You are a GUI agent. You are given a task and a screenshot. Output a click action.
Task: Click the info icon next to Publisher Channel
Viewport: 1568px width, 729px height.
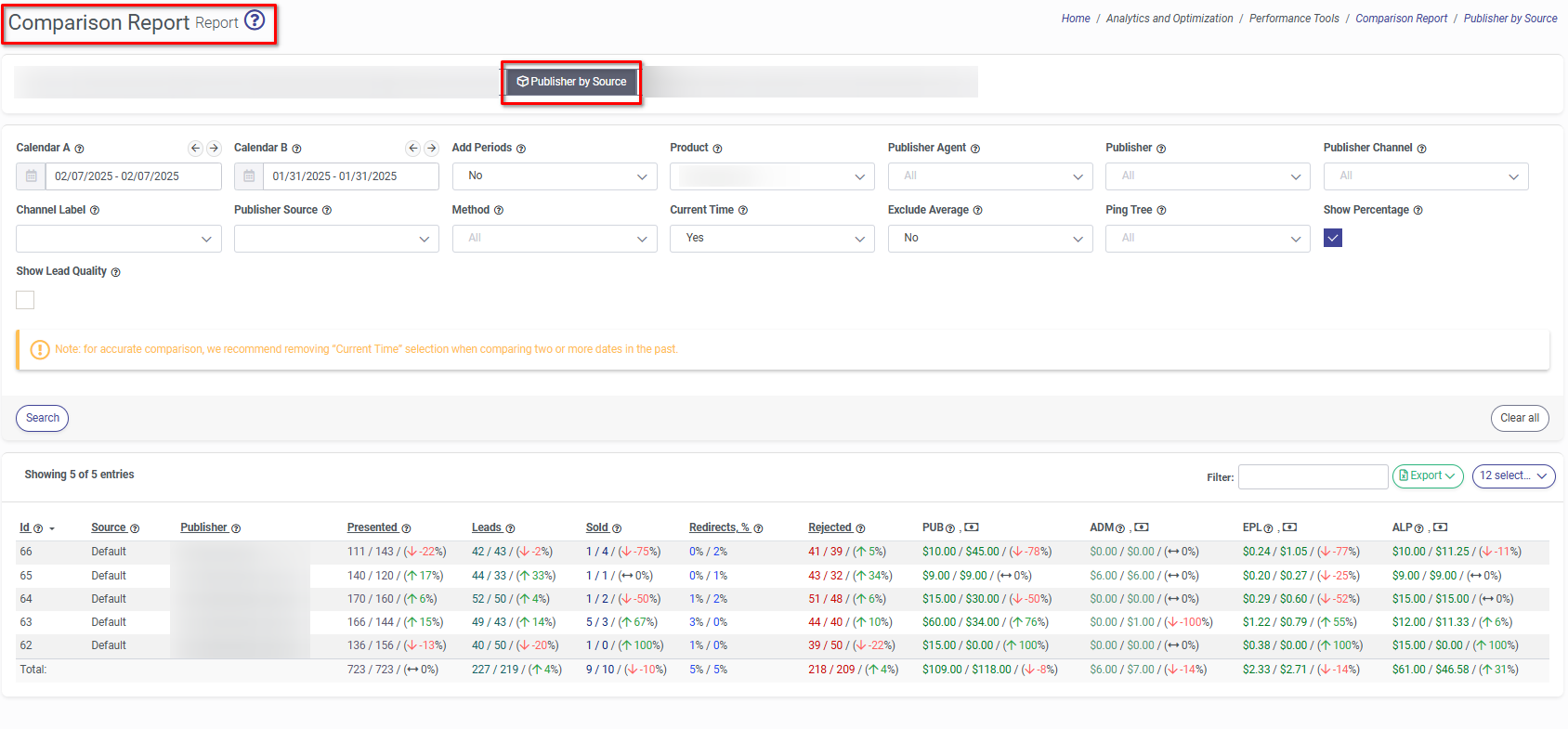click(1421, 149)
